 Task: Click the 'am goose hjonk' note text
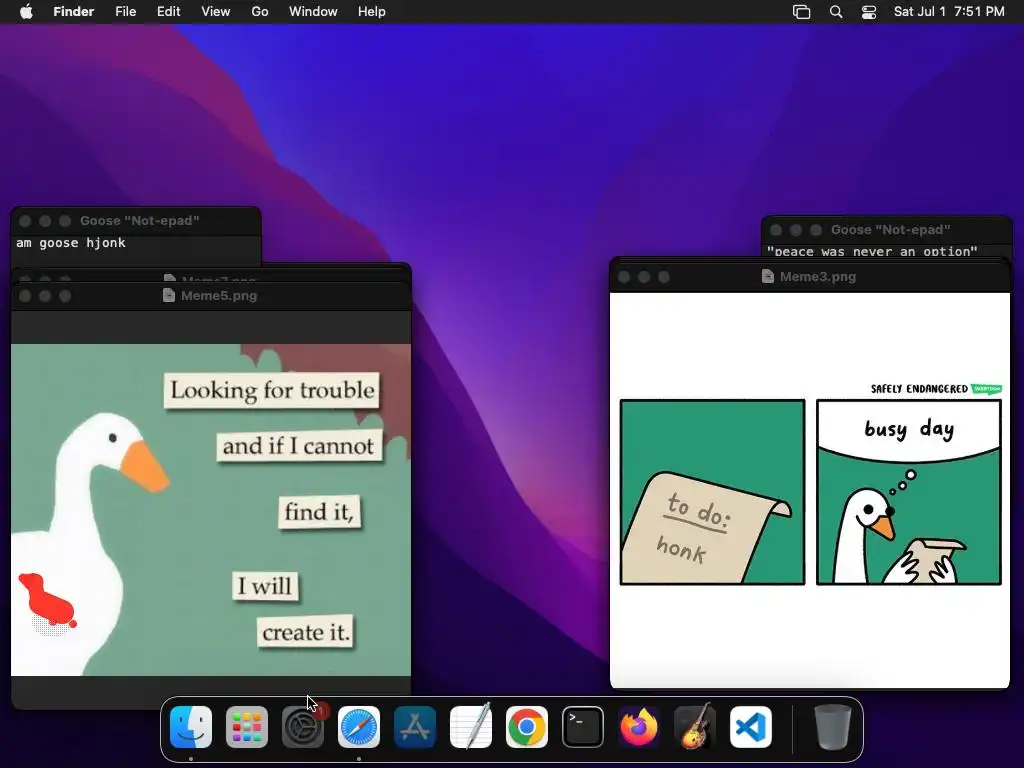pyautogui.click(x=71, y=243)
